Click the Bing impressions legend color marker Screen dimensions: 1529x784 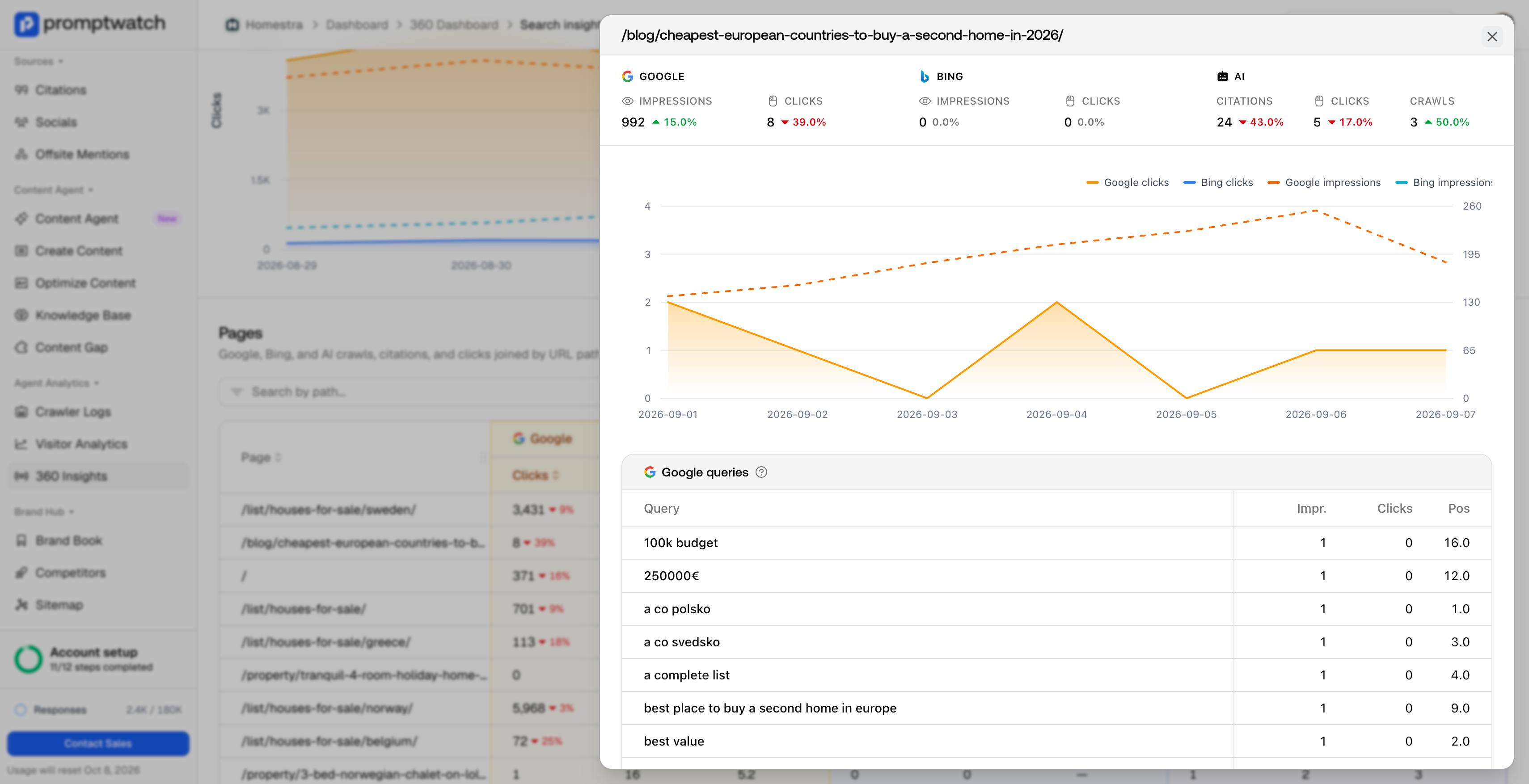tap(1402, 183)
